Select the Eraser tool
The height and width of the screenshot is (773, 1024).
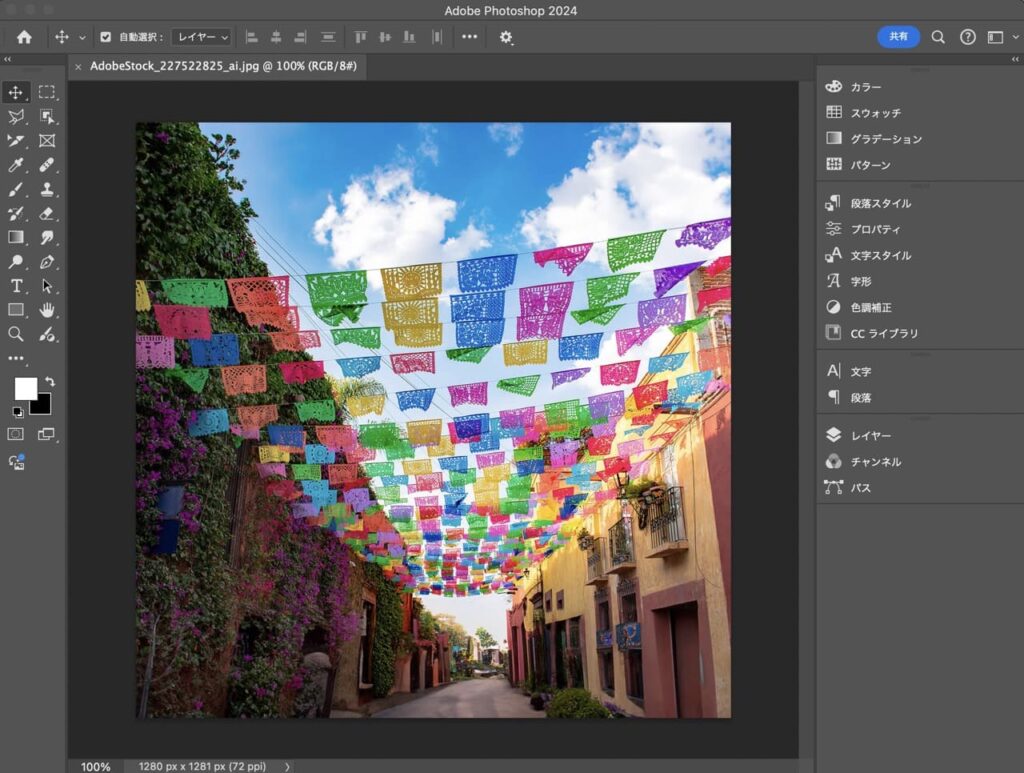47,213
